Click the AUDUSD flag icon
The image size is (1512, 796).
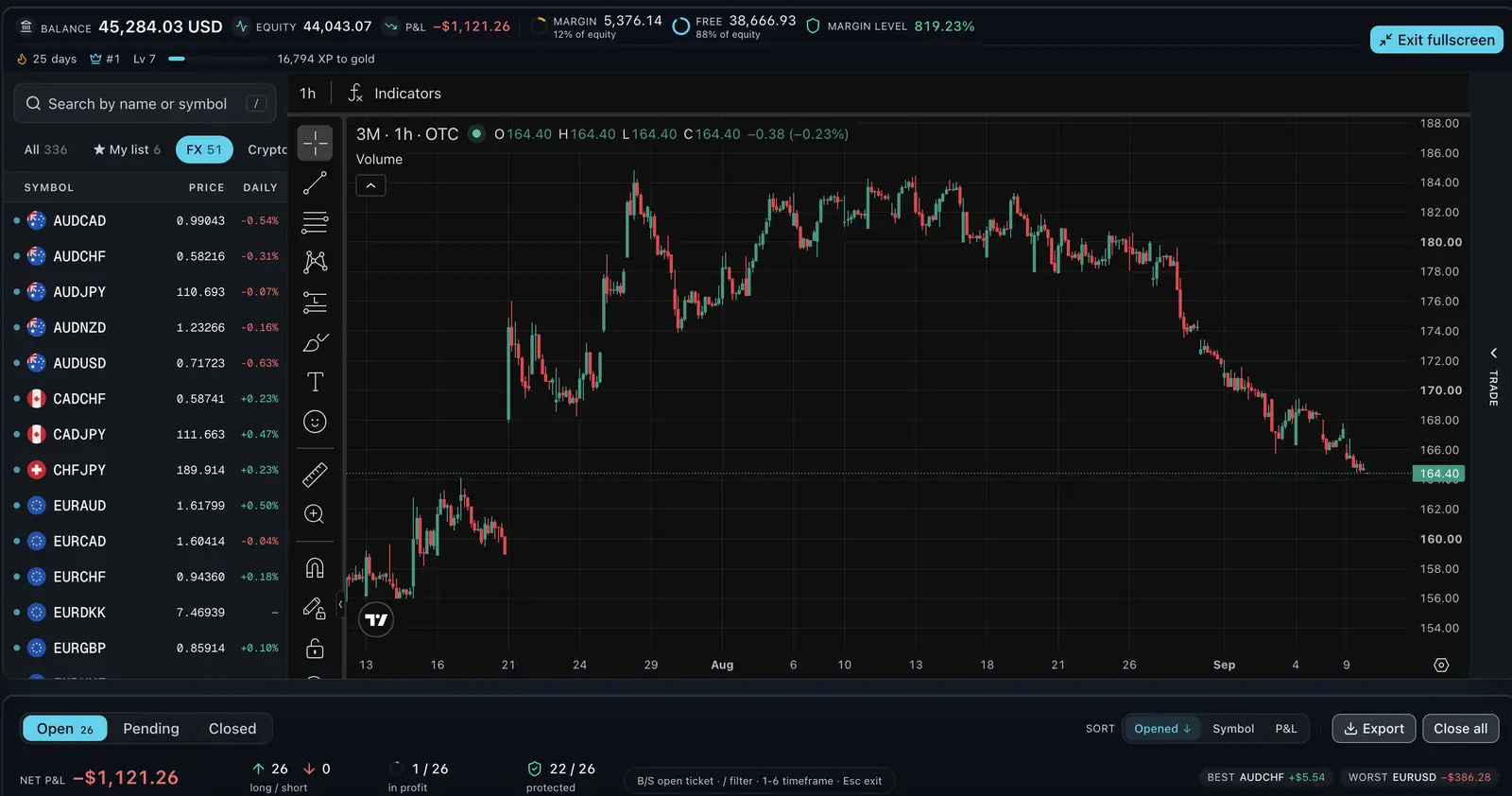point(37,363)
